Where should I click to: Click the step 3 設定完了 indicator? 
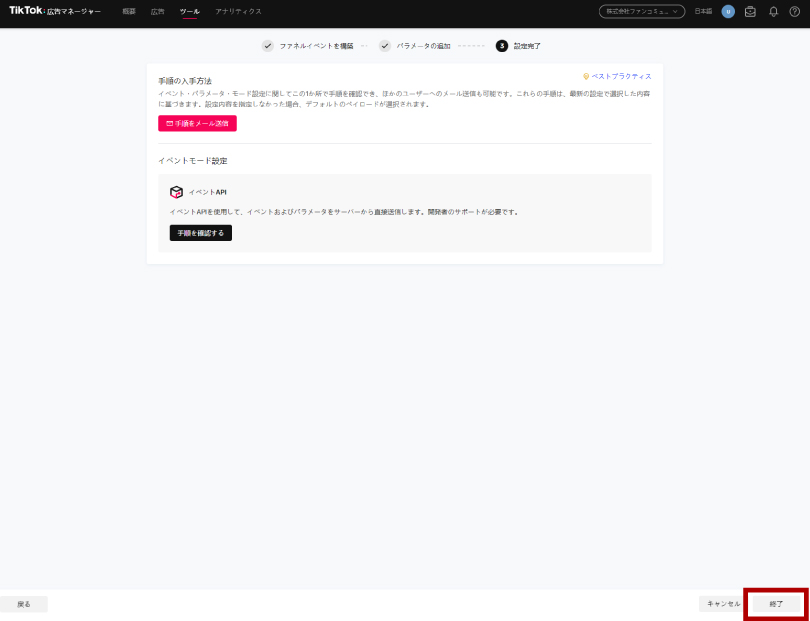coord(502,46)
